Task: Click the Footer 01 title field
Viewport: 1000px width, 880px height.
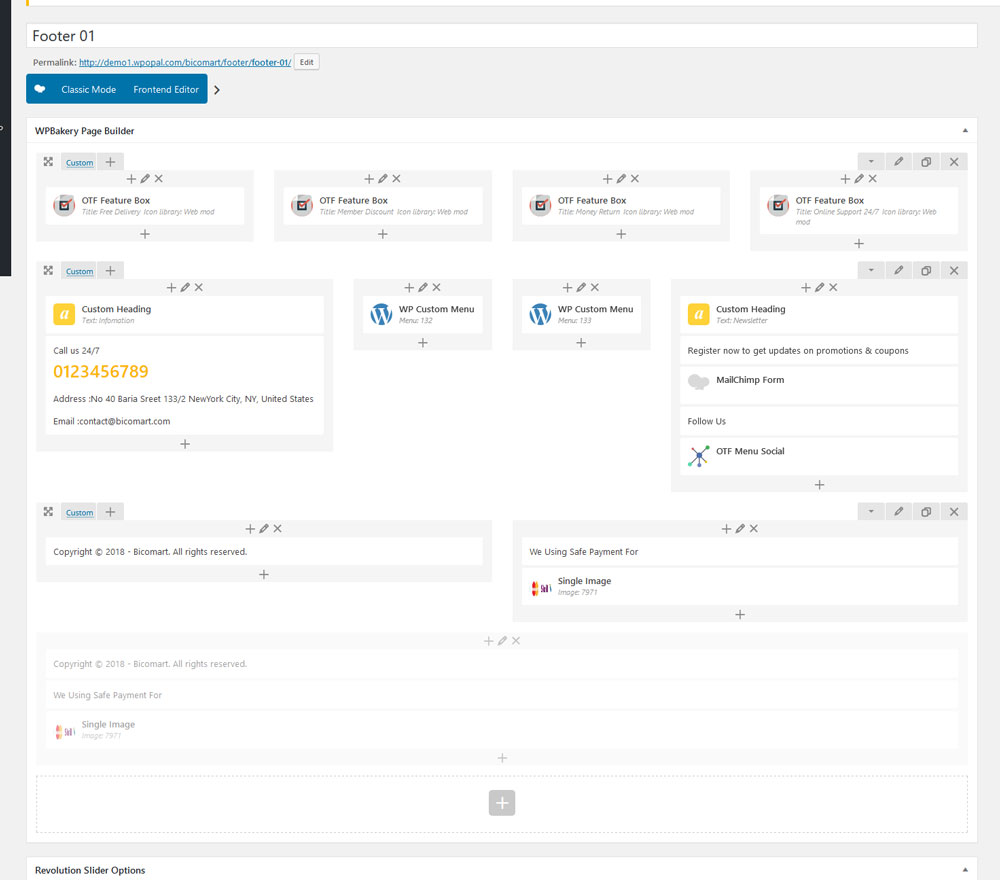Action: 500,36
